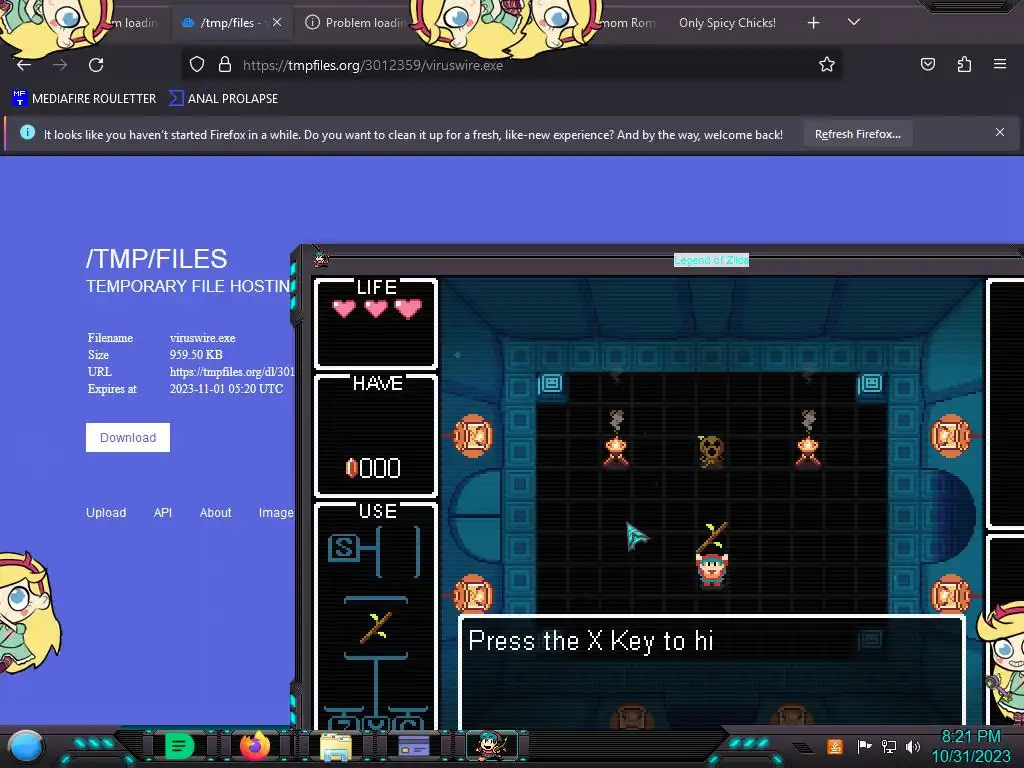Open the network tray icon
Screen dimensions: 1024x768
pos(889,746)
